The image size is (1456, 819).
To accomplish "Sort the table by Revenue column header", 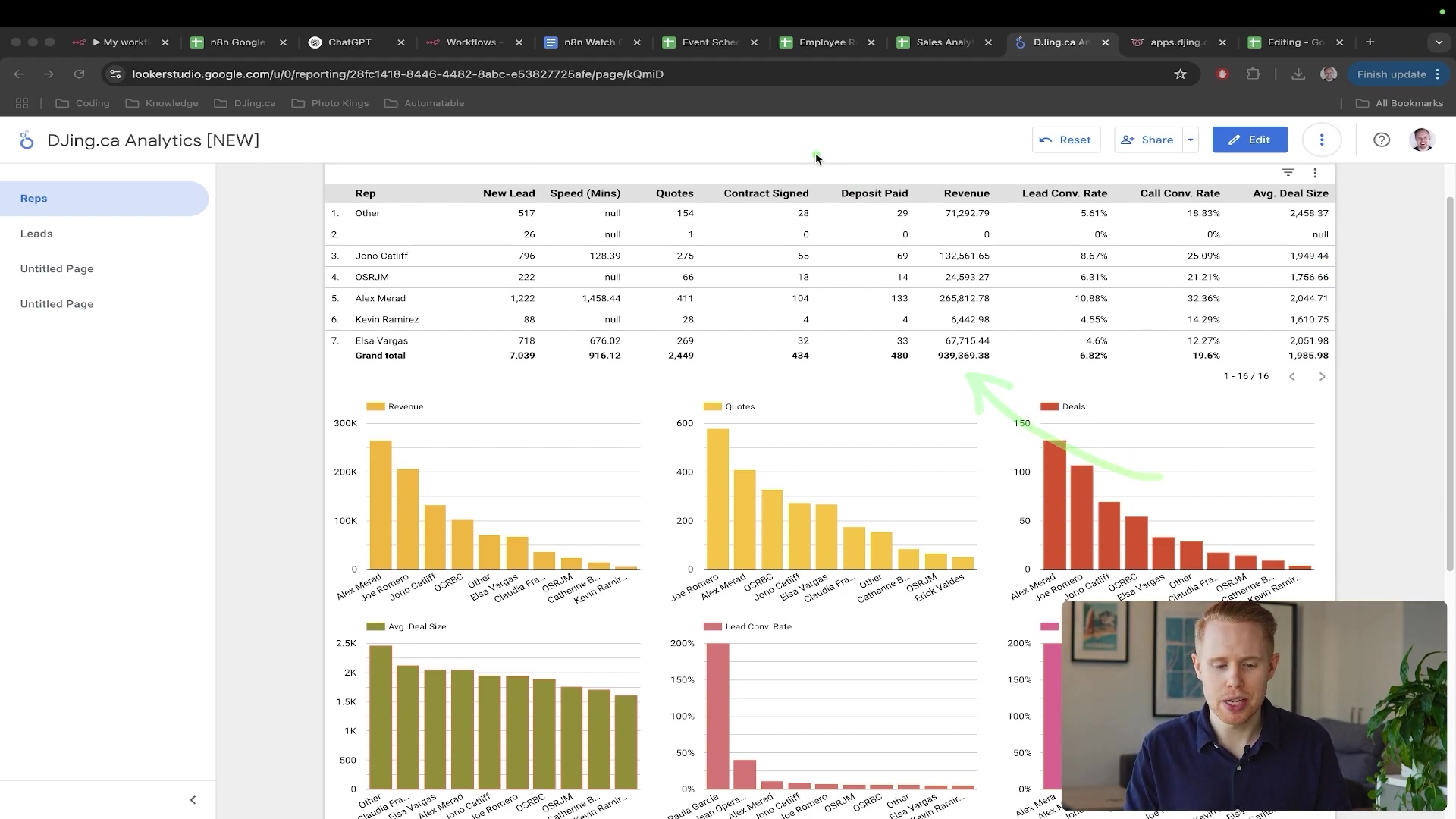I will point(966,193).
